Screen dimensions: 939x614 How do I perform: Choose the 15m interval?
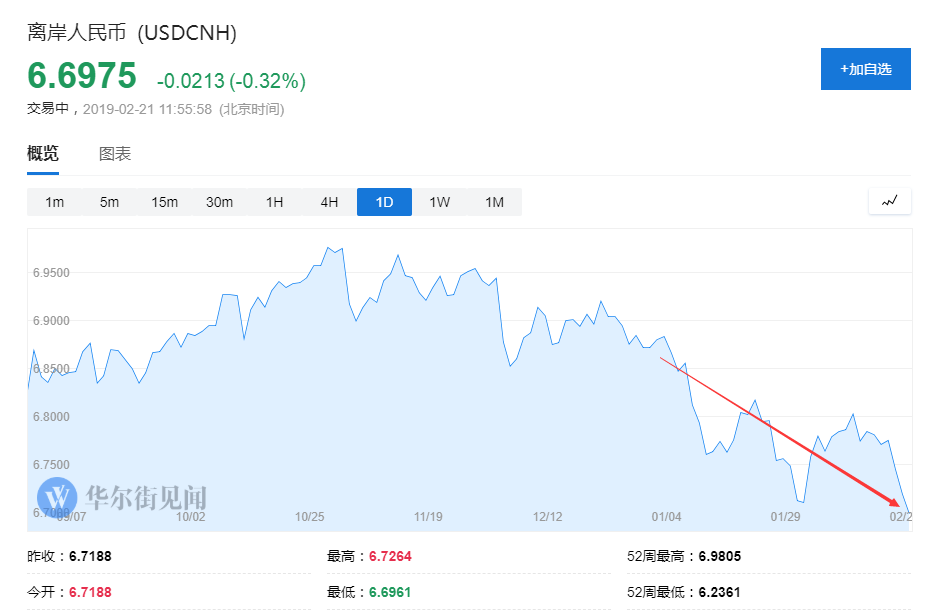click(164, 202)
